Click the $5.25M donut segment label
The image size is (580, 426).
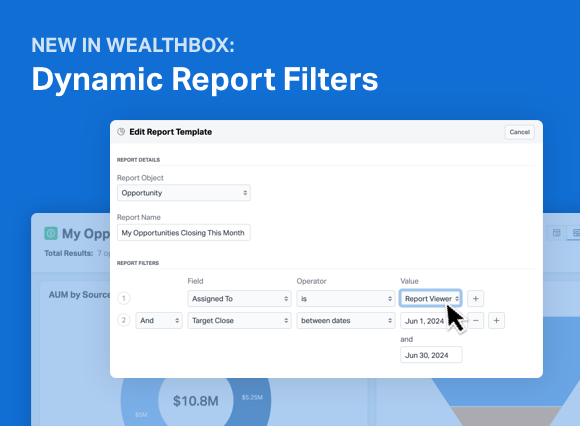tap(252, 398)
